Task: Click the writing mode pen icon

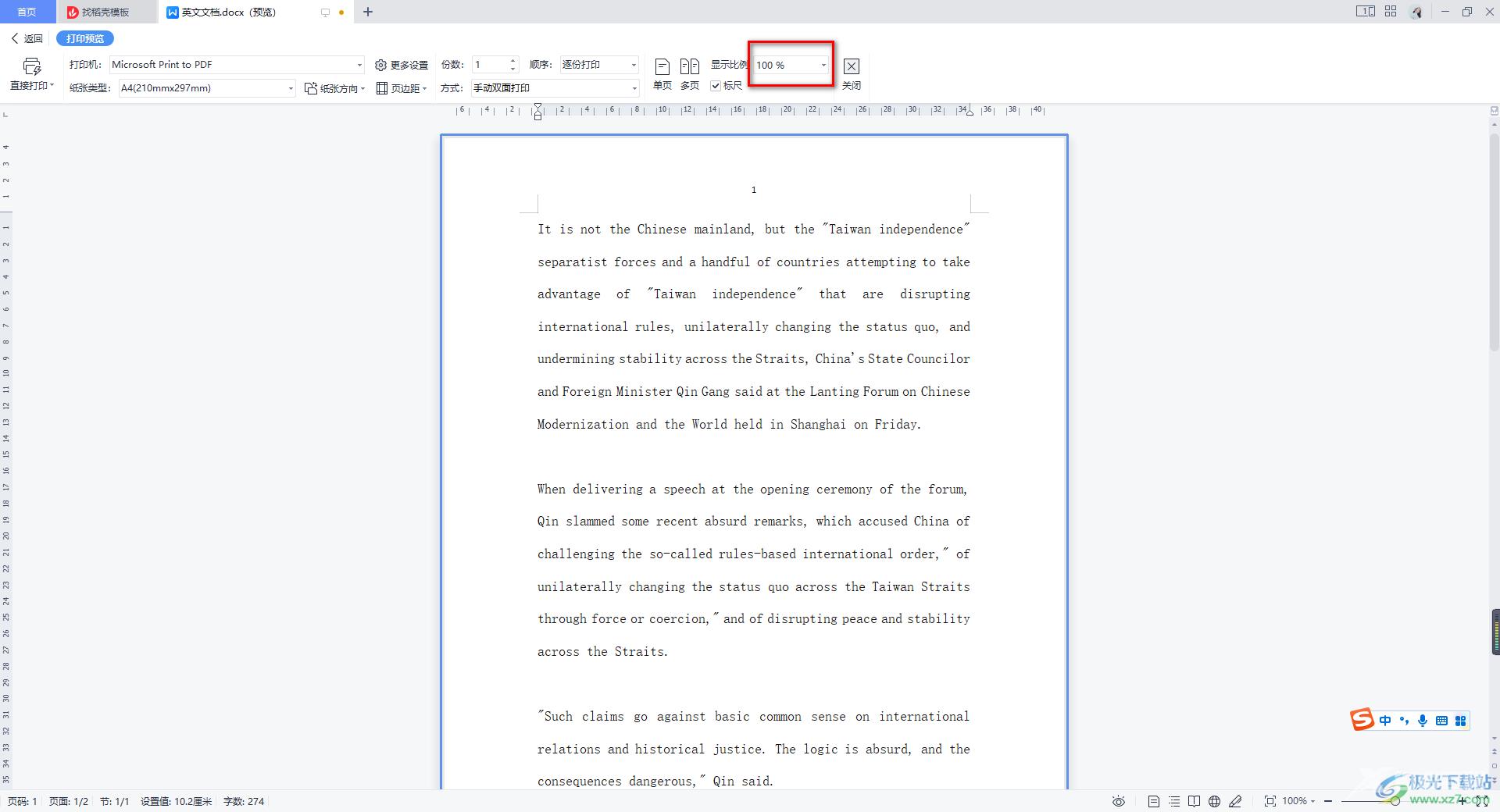Action: coord(1235,801)
